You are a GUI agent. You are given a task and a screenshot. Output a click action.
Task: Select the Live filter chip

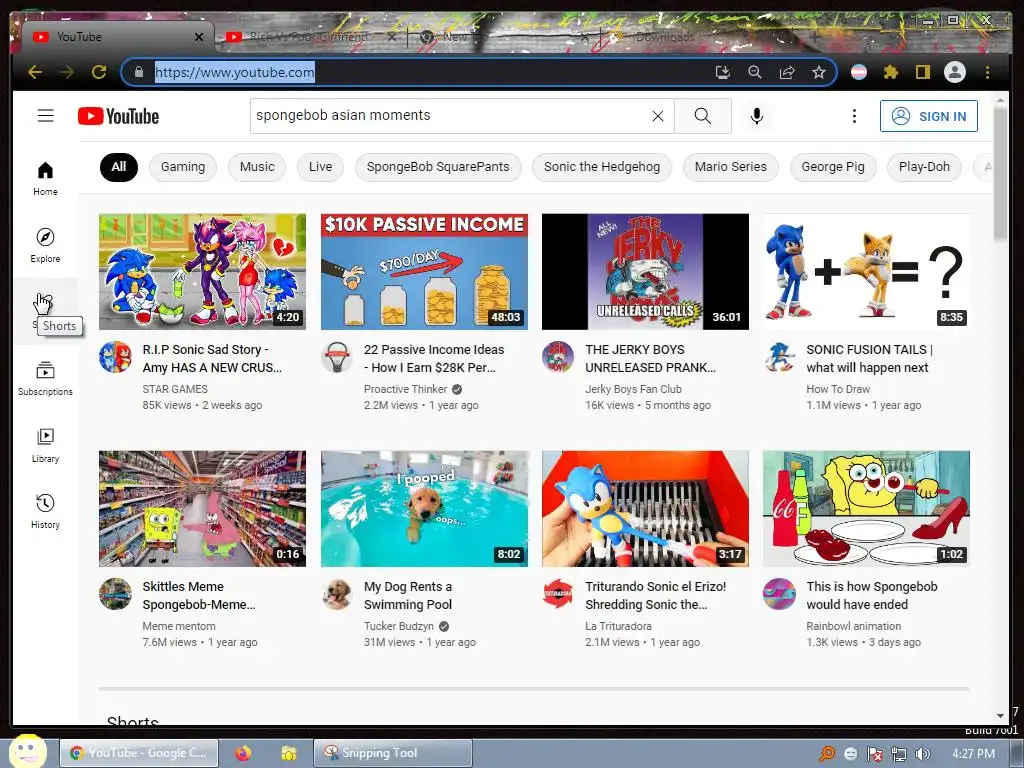320,167
